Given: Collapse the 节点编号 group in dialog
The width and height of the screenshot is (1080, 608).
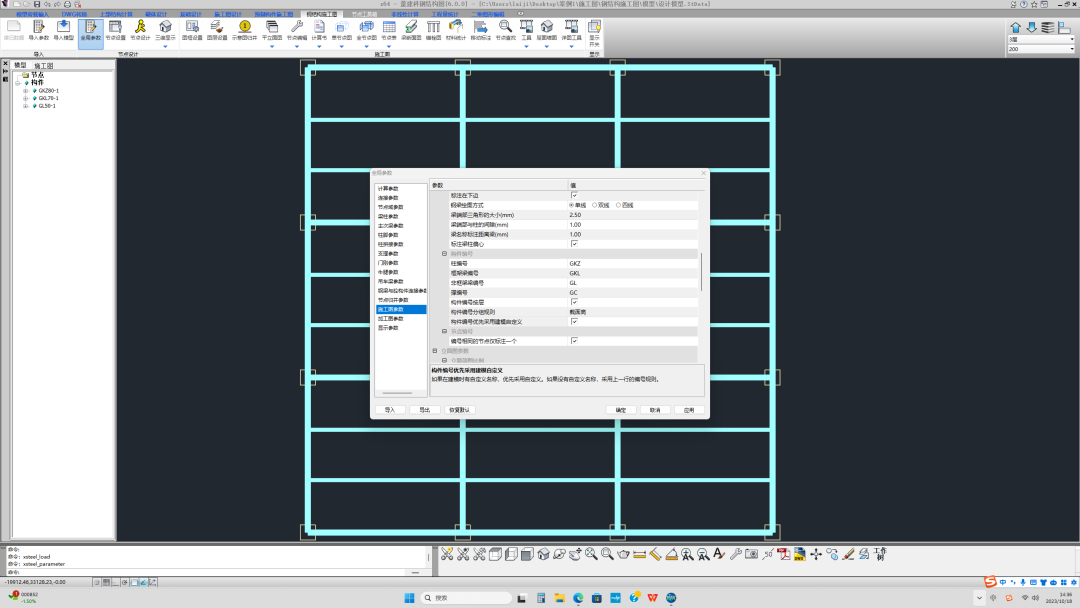Looking at the screenshot, I should pos(444,331).
